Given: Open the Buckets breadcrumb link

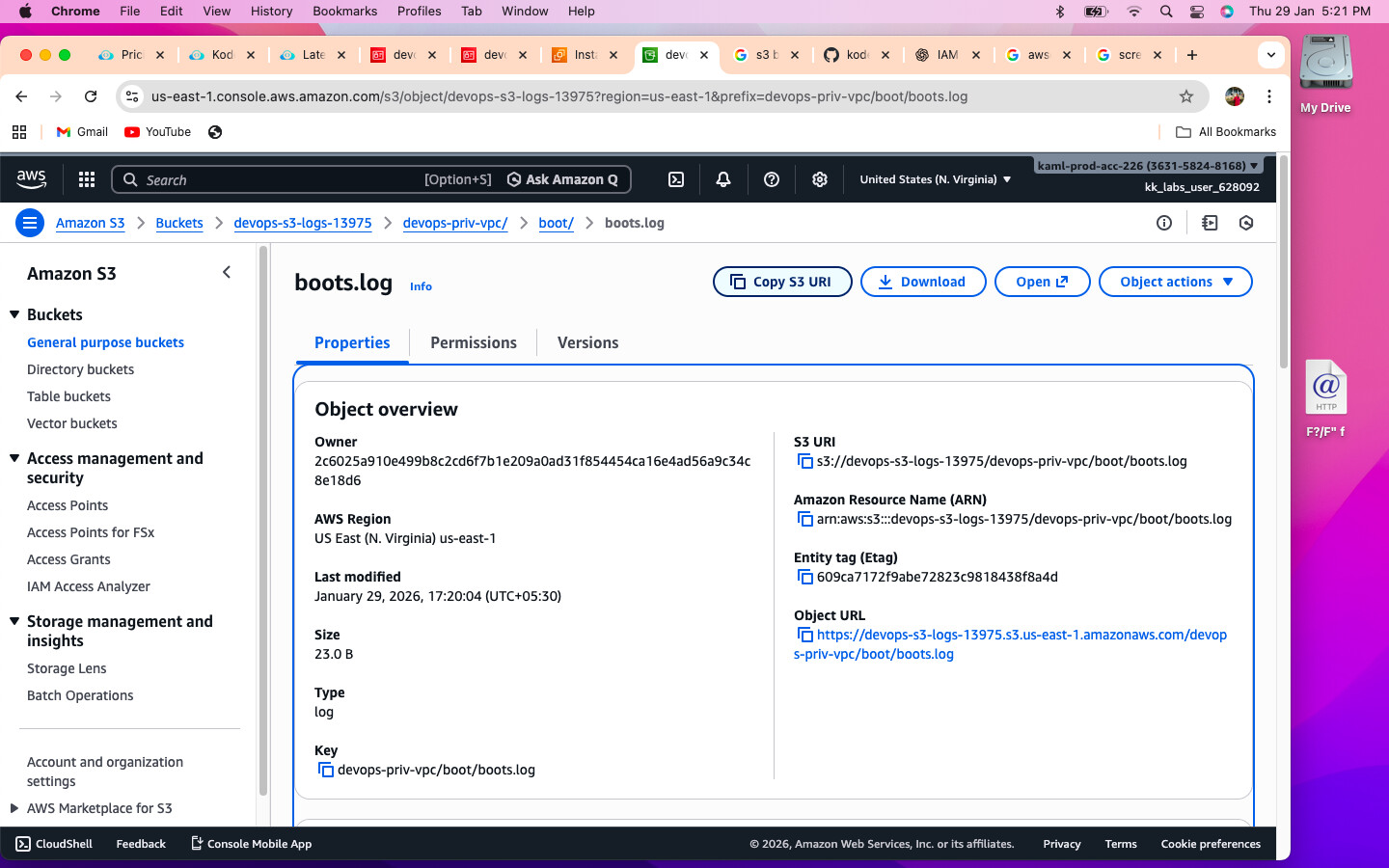Looking at the screenshot, I should (x=179, y=223).
